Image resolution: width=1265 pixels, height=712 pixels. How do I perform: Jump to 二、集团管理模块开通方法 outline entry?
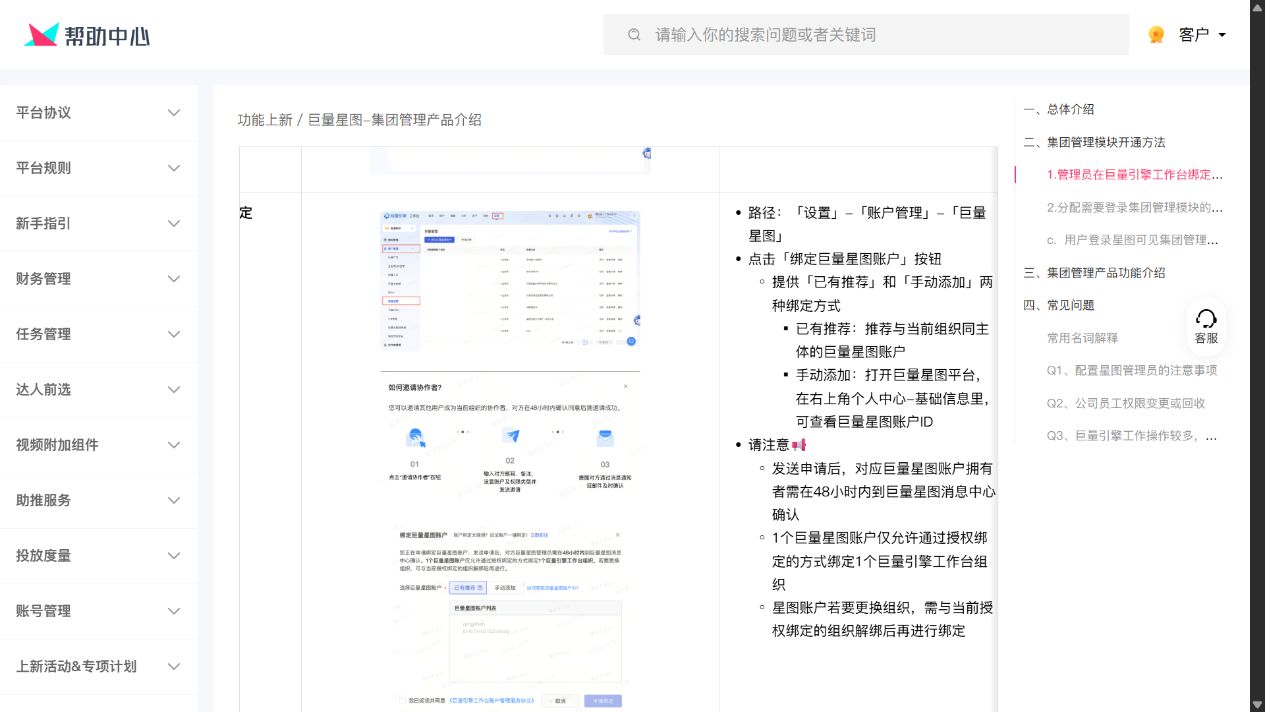coord(1094,142)
